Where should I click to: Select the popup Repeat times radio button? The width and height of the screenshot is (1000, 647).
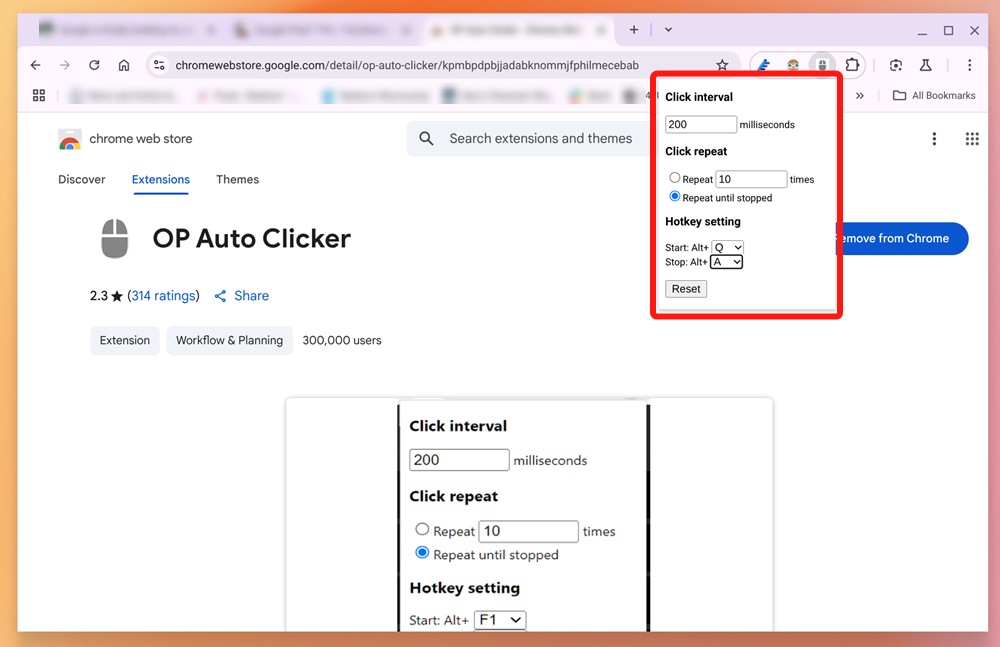(x=674, y=177)
